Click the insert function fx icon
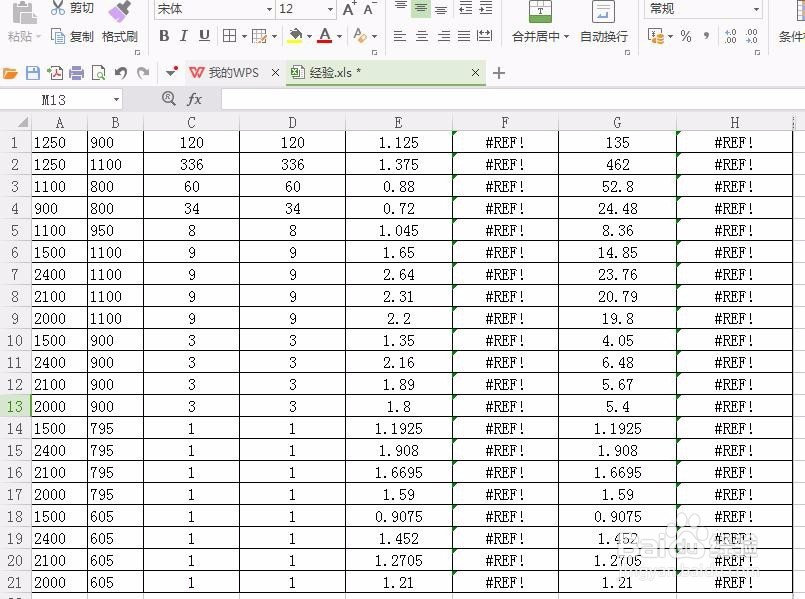Viewport: 805px width, 599px height. [x=194, y=99]
